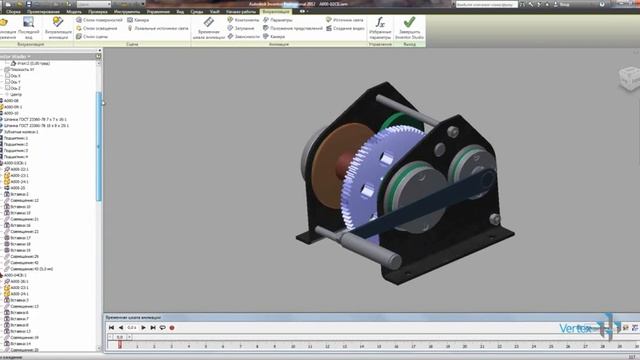Viewport: 640px width, 360px height.
Task: Choose Положение представлений animation tool
Action: click(293, 28)
